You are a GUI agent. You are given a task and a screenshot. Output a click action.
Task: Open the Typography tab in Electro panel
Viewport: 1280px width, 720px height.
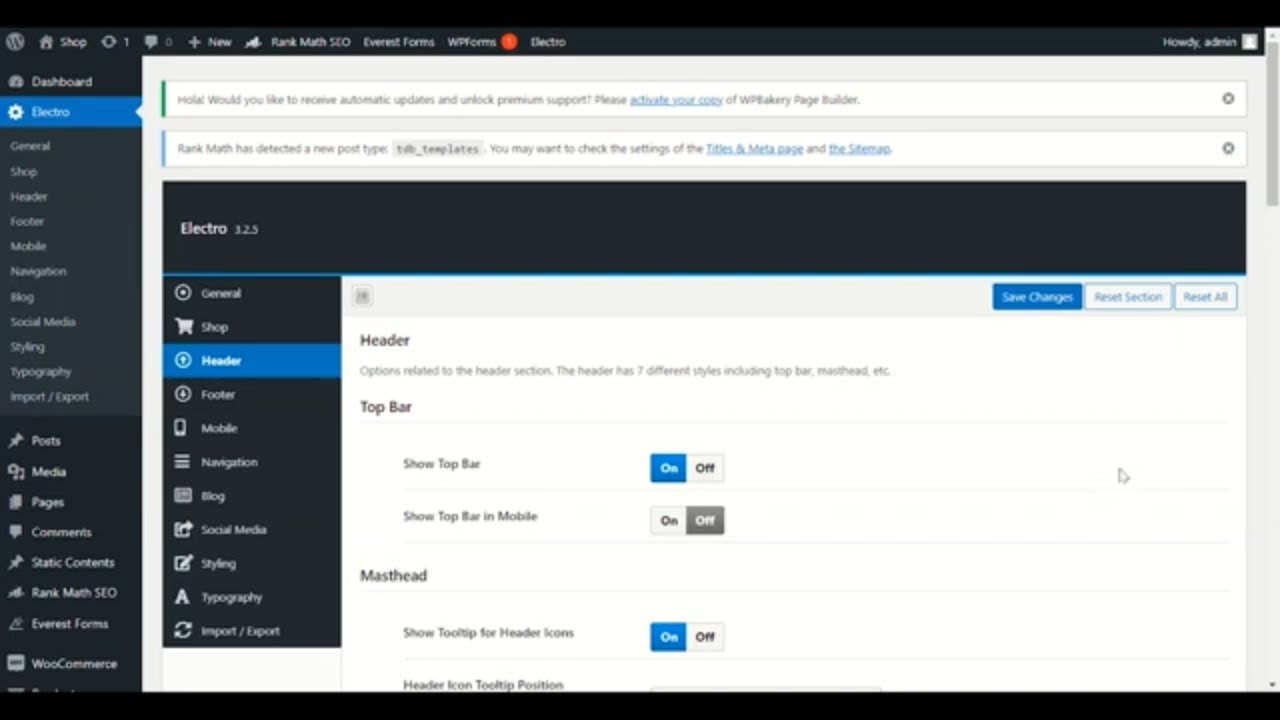coord(252,597)
